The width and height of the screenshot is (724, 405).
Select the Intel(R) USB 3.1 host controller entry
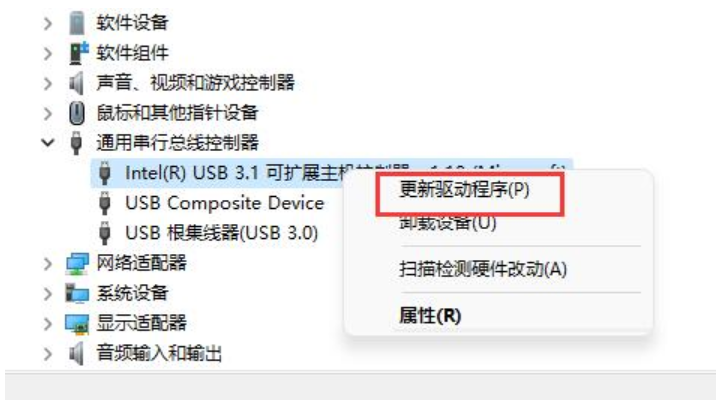[x=332, y=173]
